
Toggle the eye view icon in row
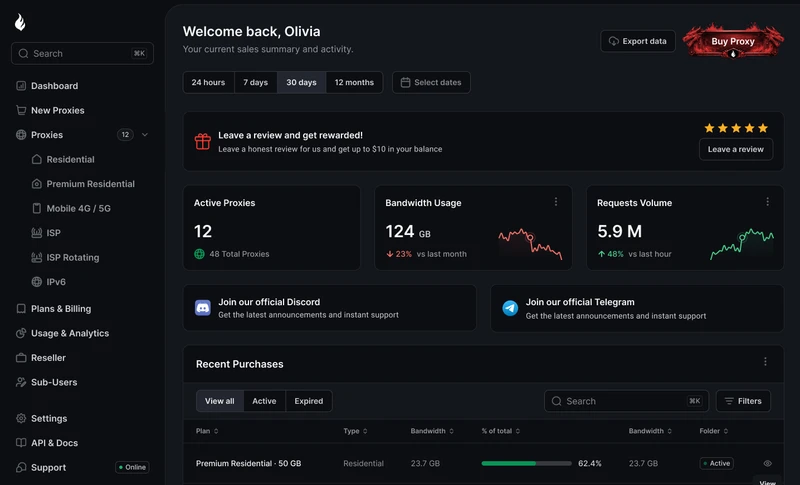point(767,464)
